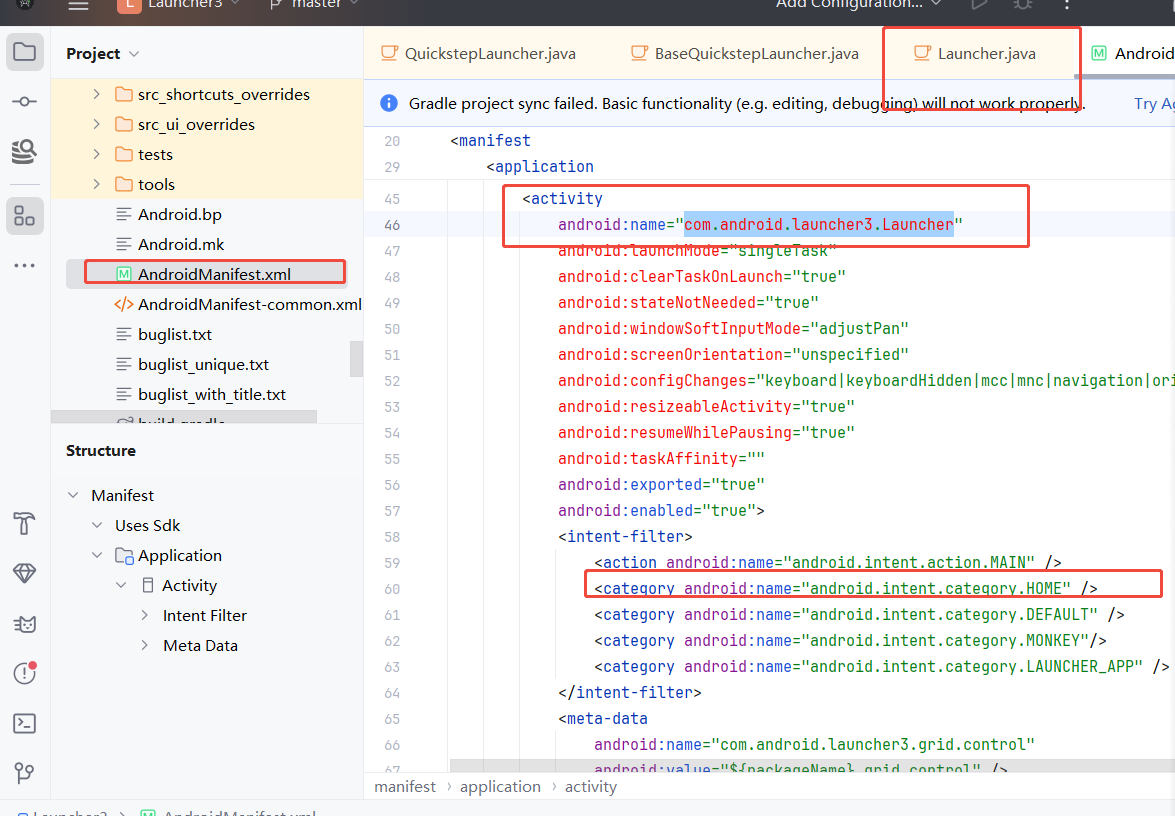Switch to QuickstepLauncher.java tab
Screen dimensions: 1175x816
pyautogui.click(x=479, y=53)
